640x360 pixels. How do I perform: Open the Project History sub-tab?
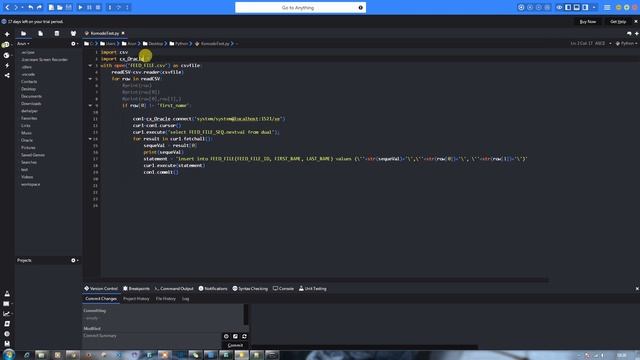point(136,299)
